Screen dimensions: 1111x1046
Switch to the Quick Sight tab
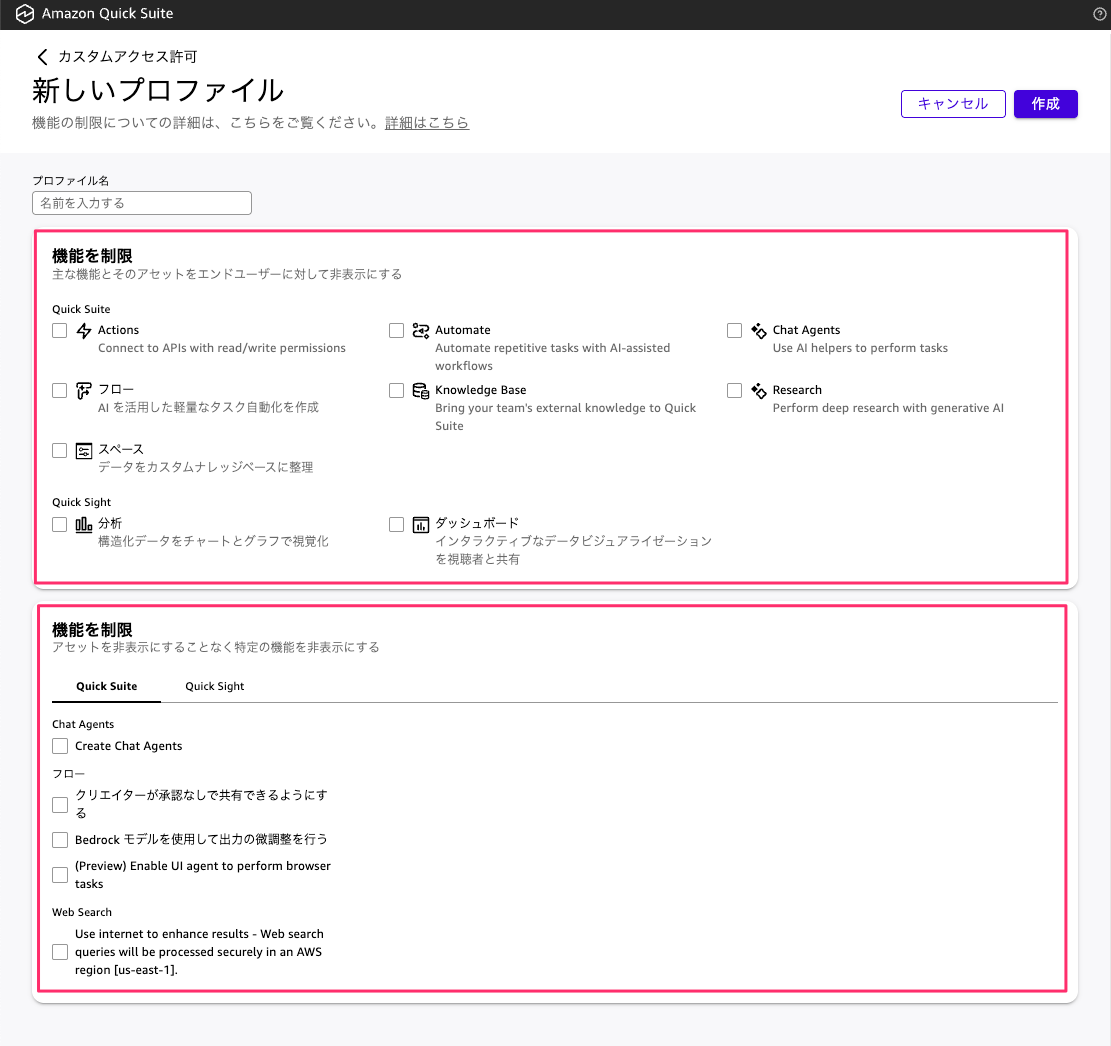coord(215,686)
